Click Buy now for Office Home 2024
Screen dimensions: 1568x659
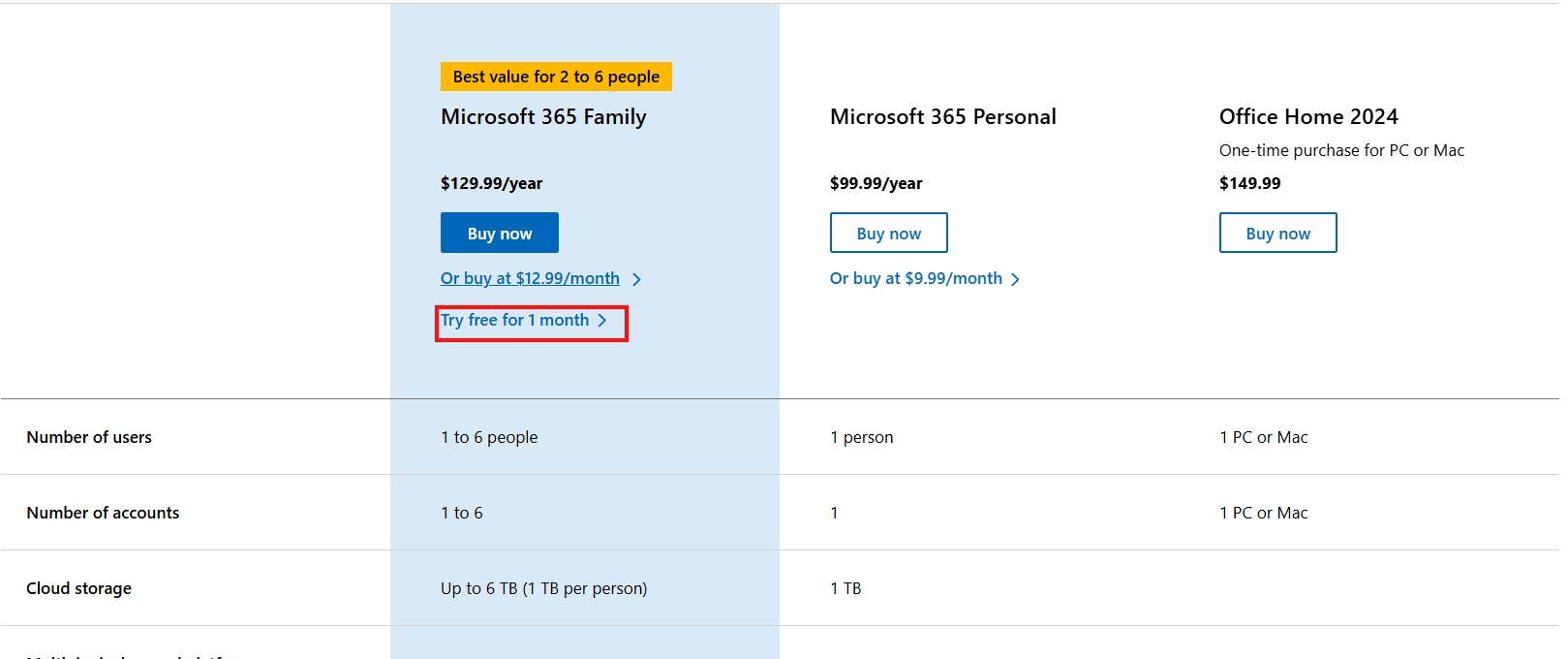click(1277, 233)
